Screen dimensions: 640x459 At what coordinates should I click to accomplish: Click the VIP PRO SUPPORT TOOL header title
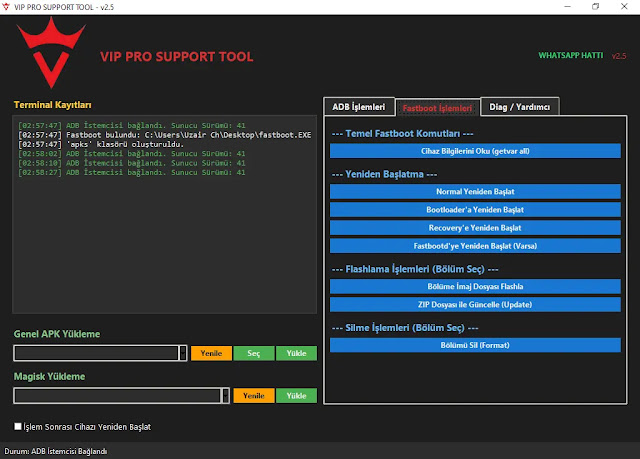pyautogui.click(x=177, y=57)
